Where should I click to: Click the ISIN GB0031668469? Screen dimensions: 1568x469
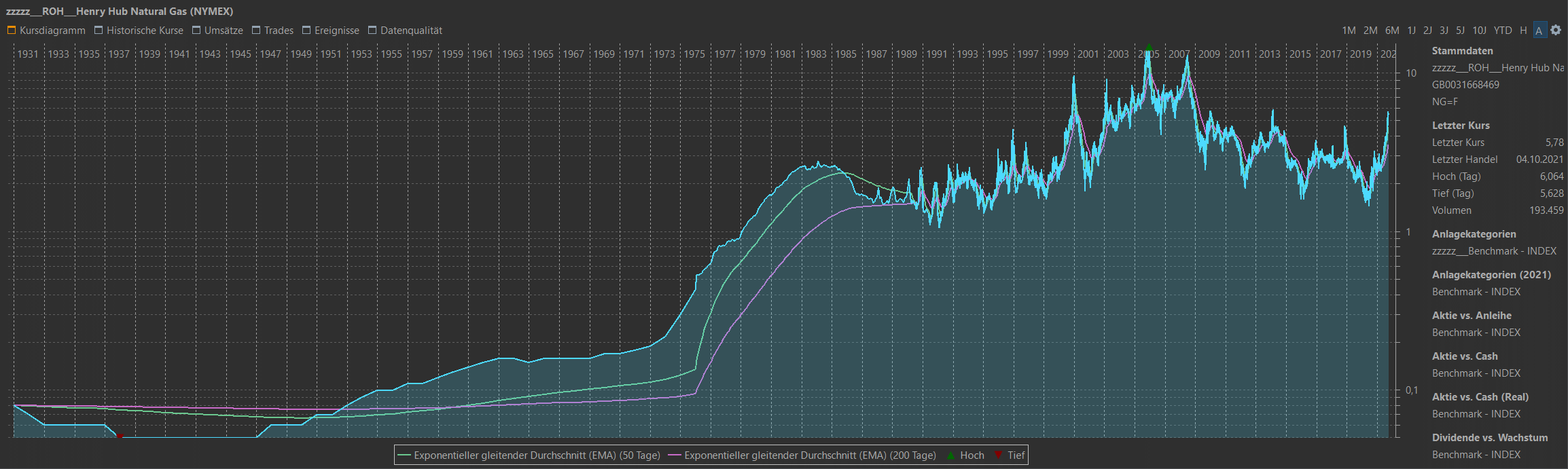tap(1465, 85)
